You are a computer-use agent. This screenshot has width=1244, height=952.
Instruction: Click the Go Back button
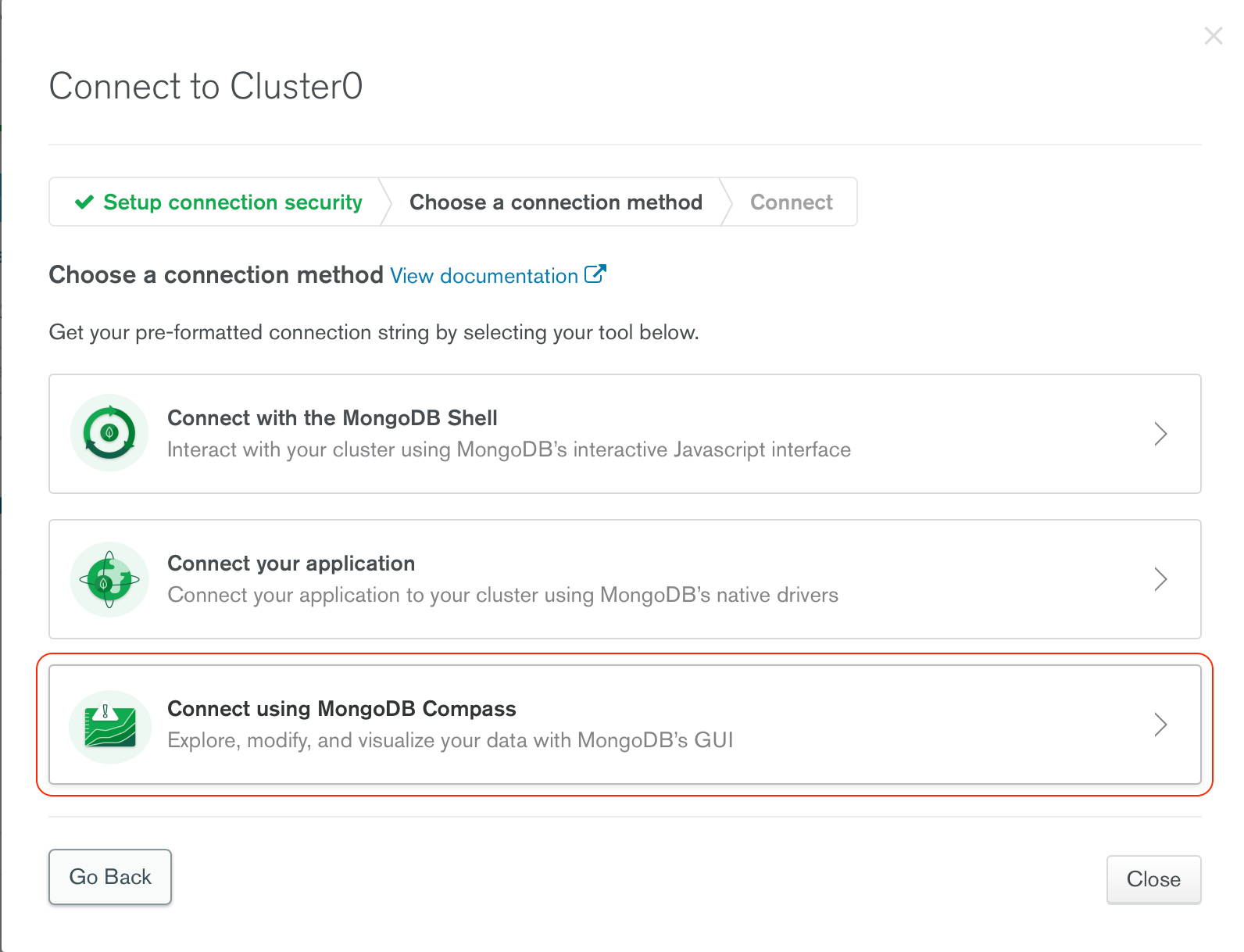[x=109, y=876]
